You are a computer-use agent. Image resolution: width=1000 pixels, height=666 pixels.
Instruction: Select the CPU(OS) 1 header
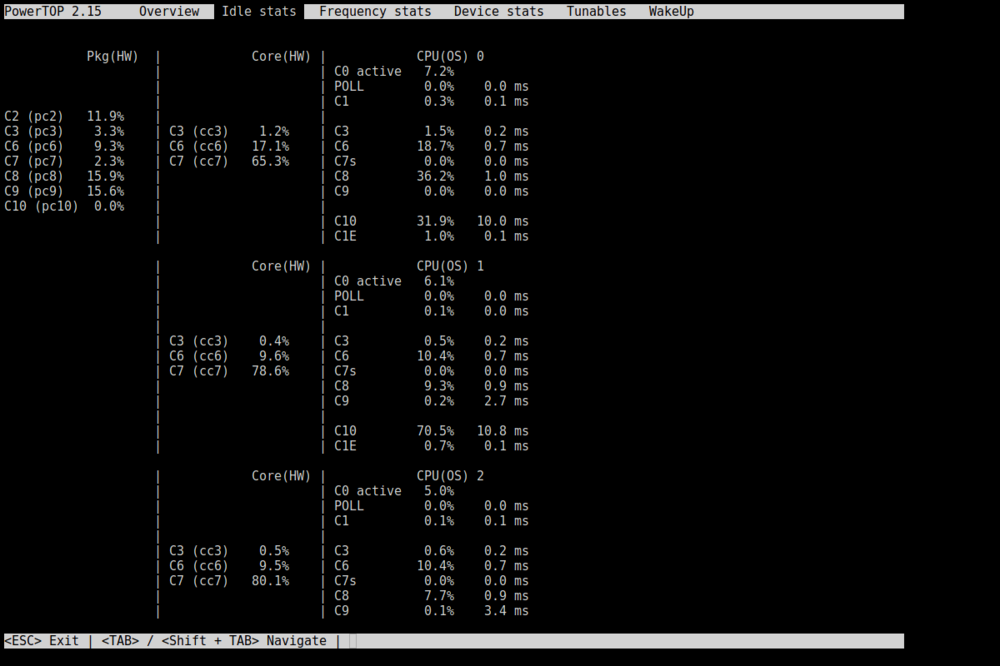[x=450, y=266]
